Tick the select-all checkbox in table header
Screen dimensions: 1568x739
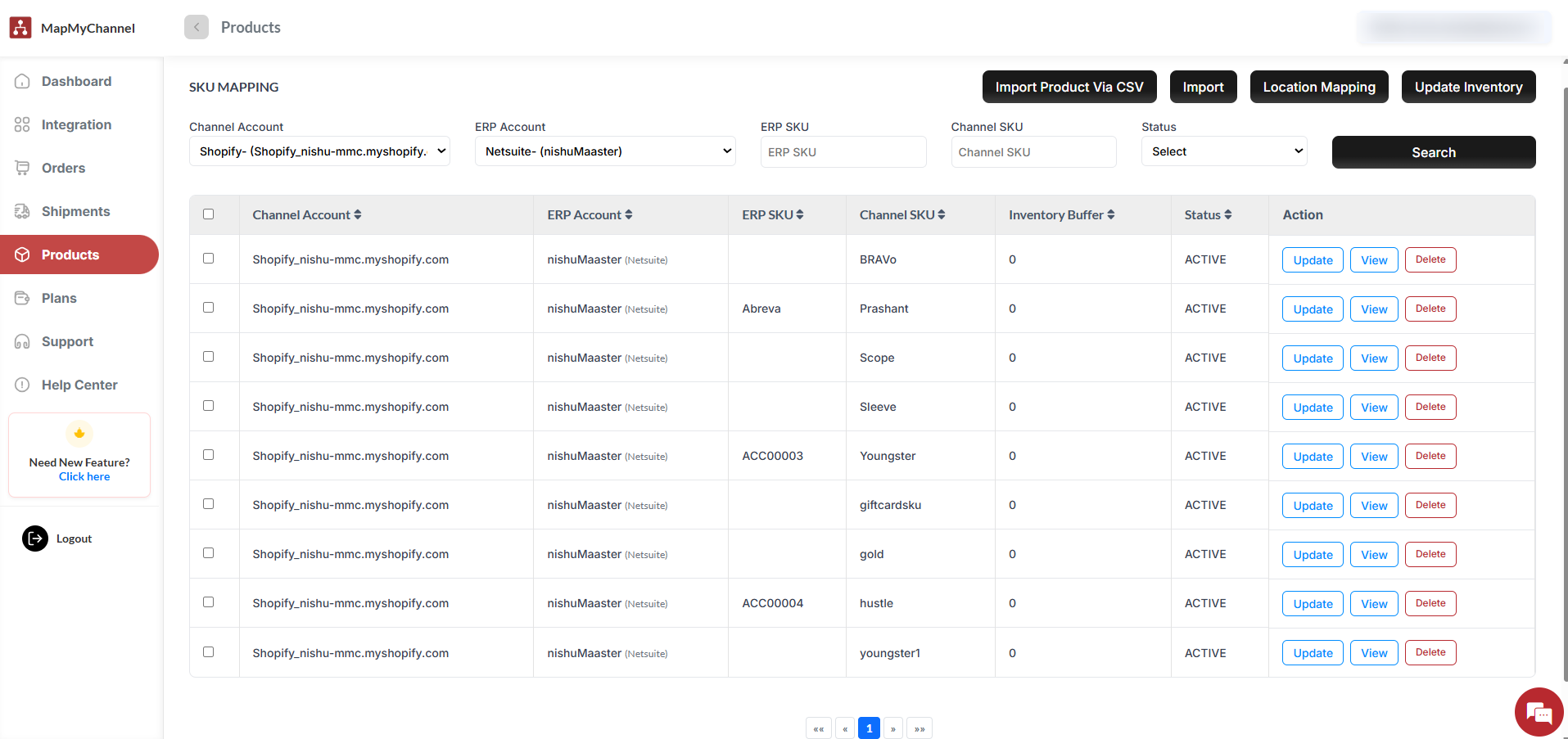209,214
